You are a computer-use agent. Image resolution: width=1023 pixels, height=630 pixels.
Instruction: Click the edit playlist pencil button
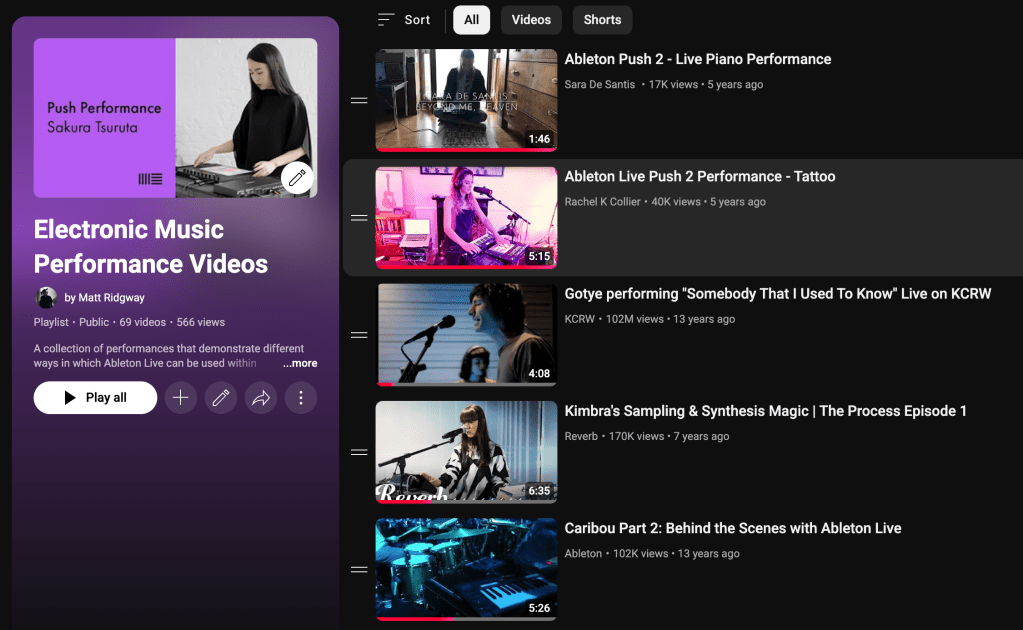220,397
